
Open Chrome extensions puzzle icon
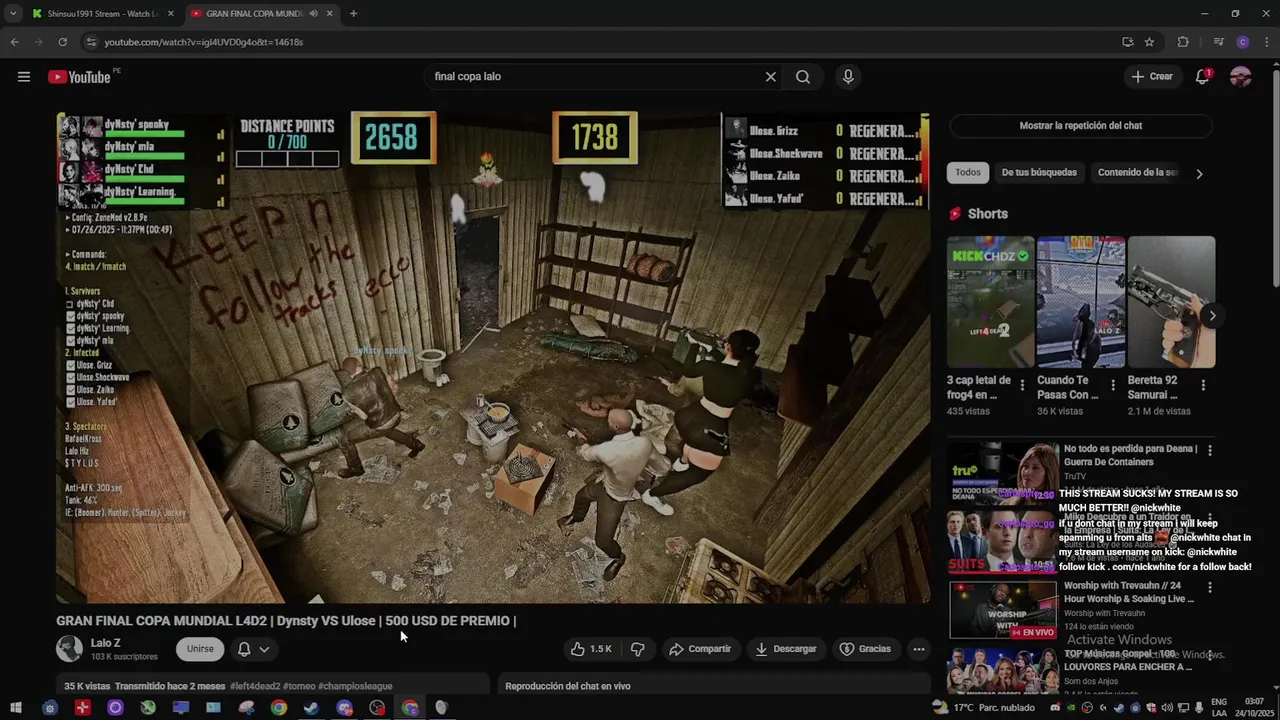(1183, 42)
